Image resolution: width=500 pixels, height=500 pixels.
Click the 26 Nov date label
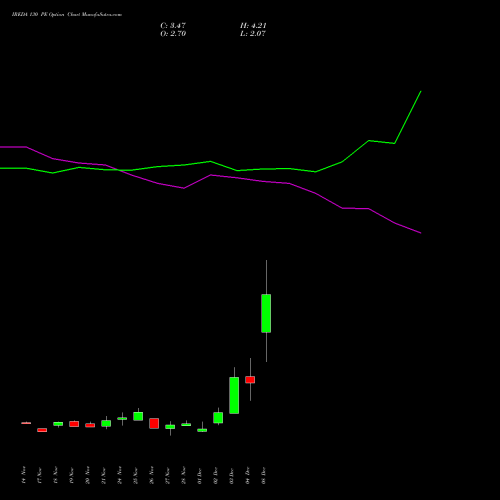[151, 475]
